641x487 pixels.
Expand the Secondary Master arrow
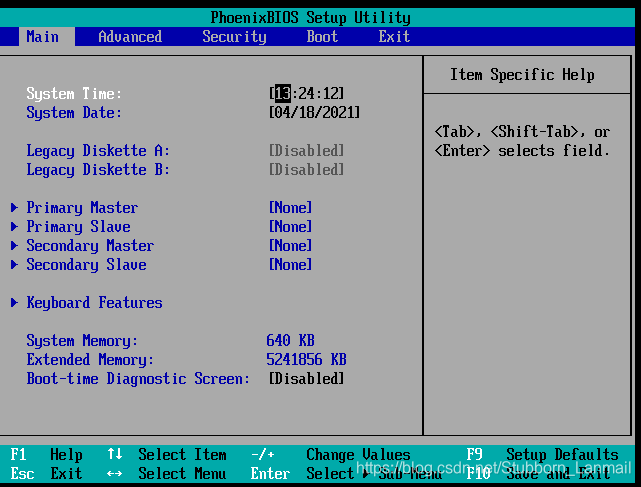click(x=14, y=246)
